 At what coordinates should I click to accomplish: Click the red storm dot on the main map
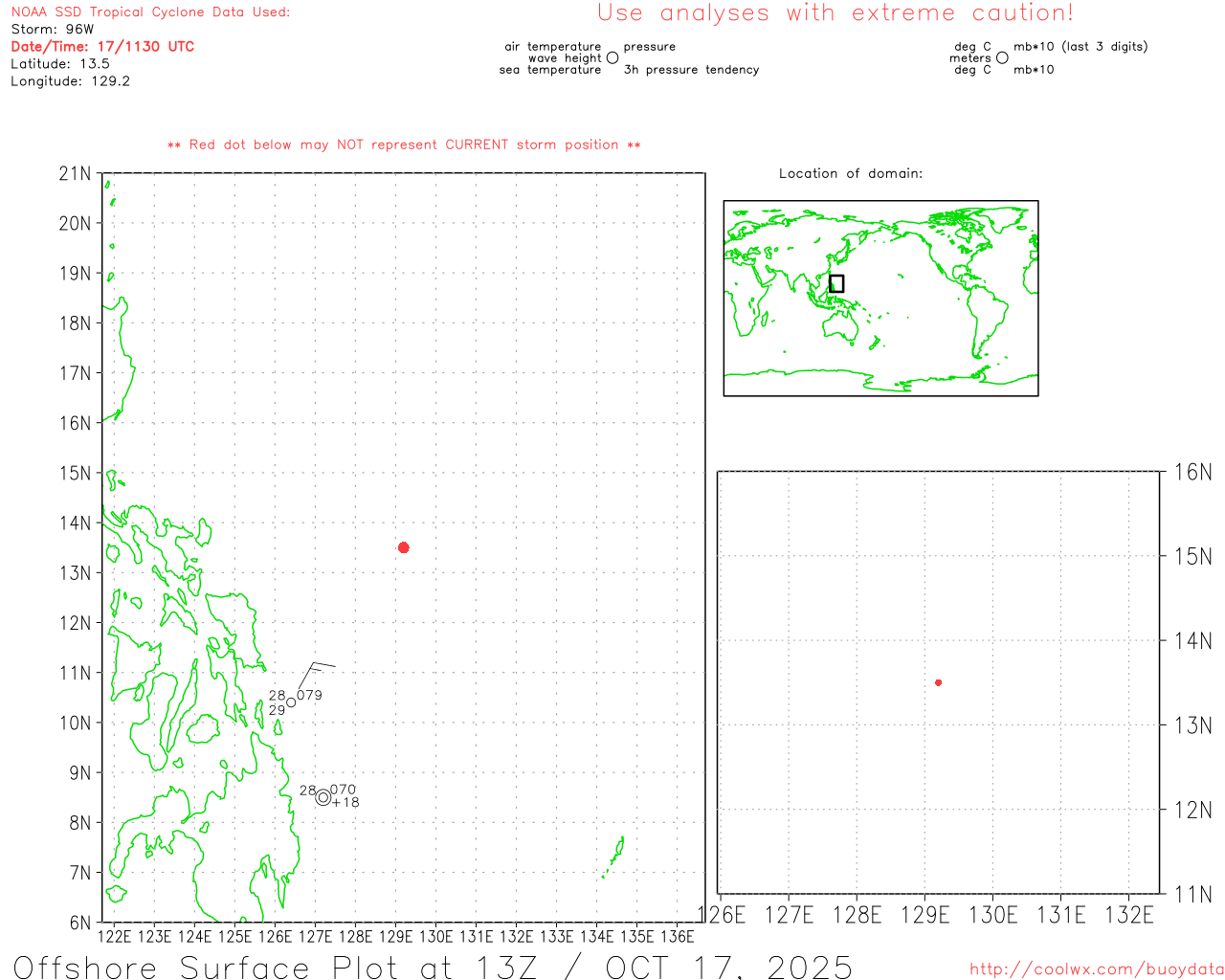pyautogui.click(x=404, y=547)
